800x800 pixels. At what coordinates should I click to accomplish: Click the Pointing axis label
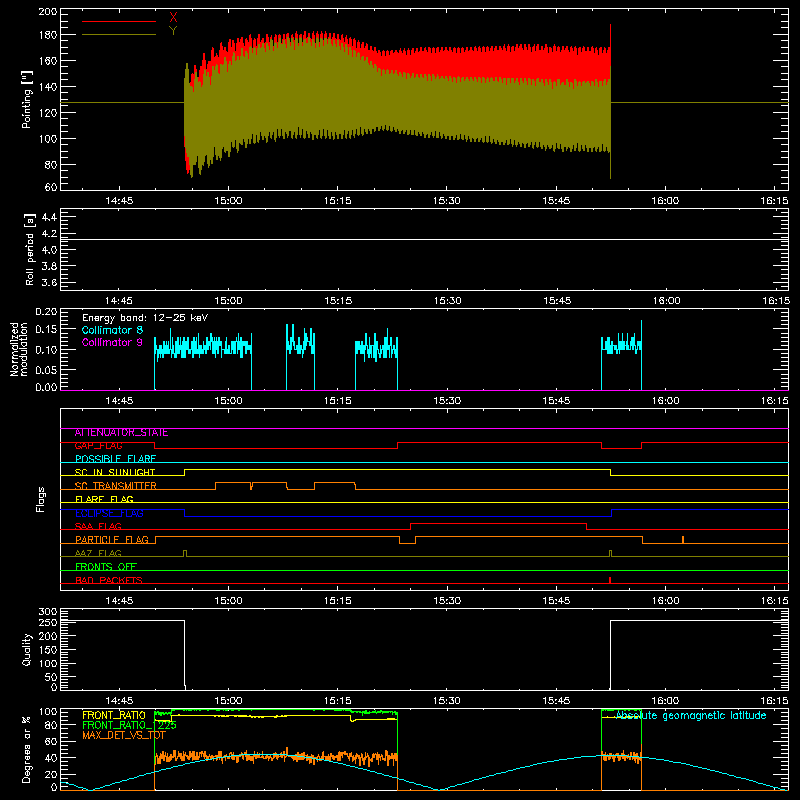[x=27, y=100]
